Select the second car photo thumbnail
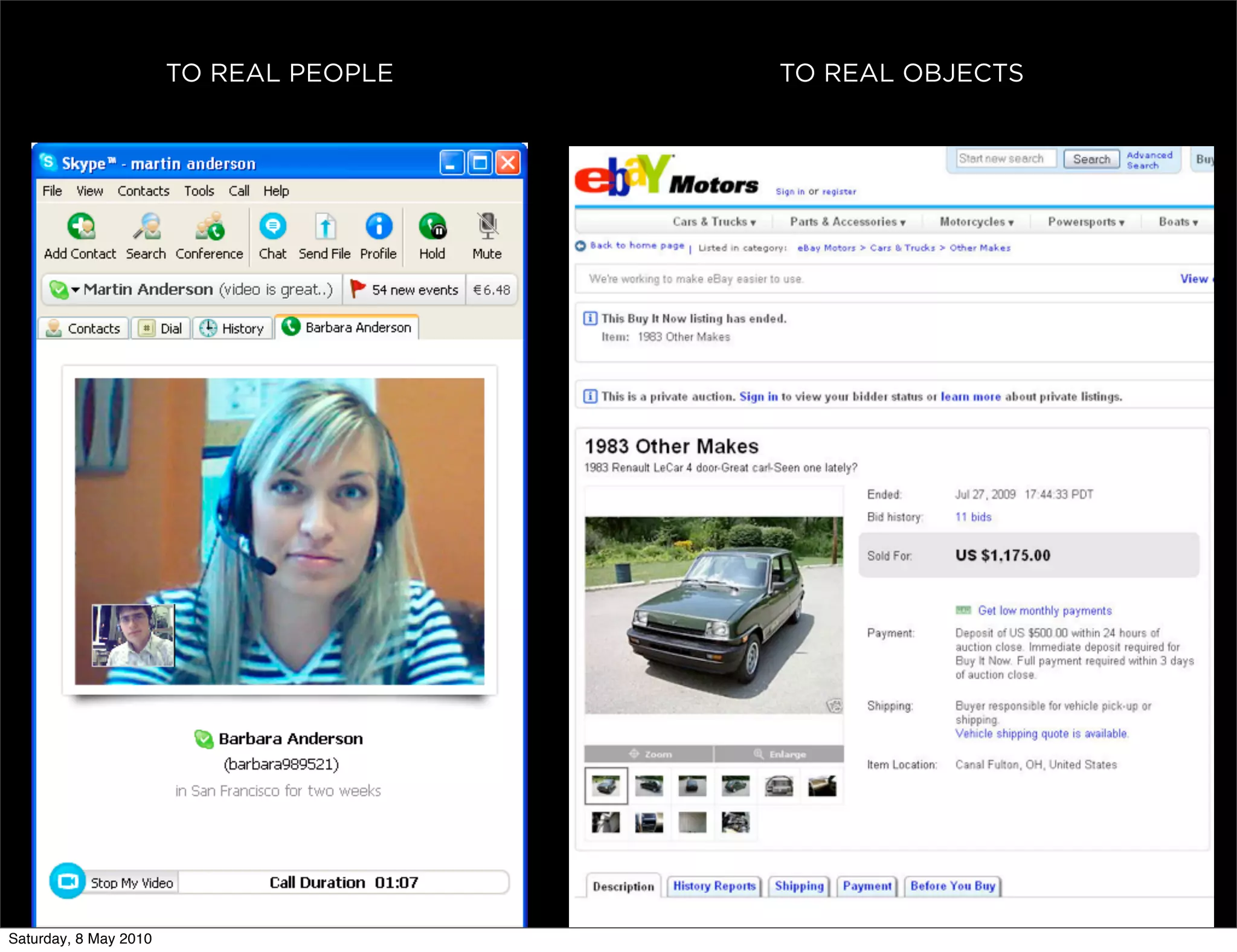 point(649,785)
